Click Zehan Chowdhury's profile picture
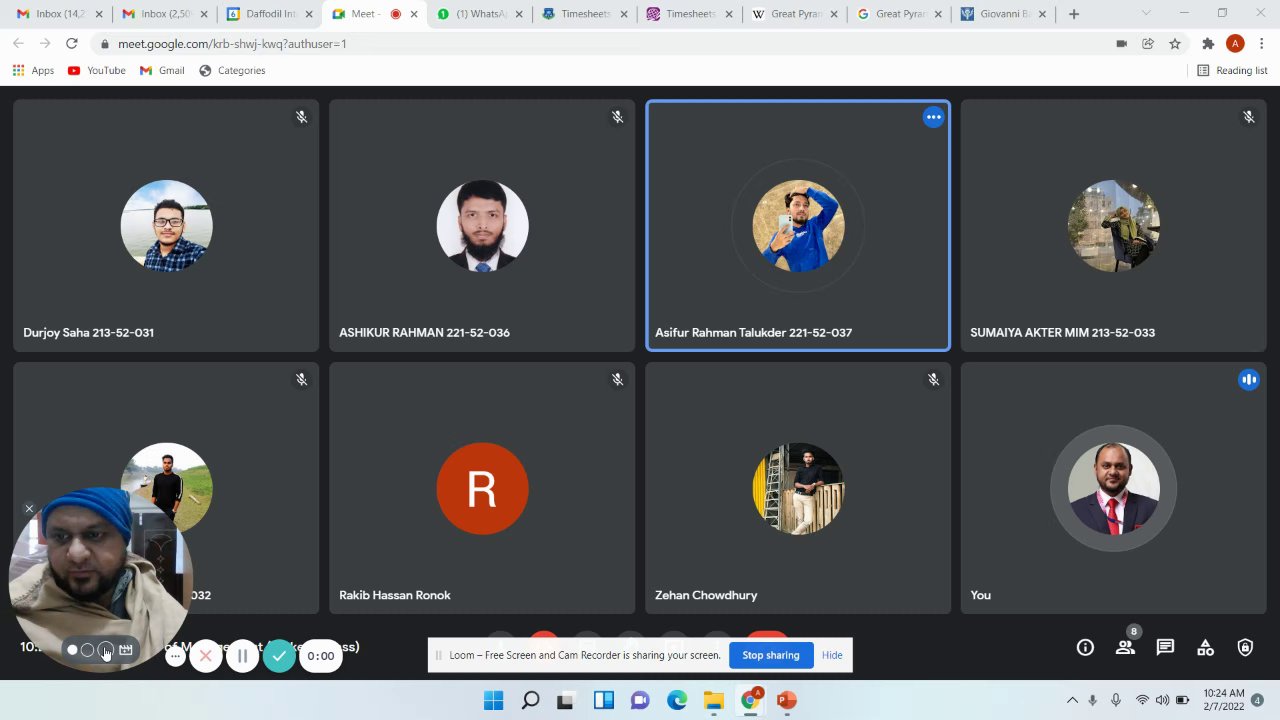 (798, 488)
